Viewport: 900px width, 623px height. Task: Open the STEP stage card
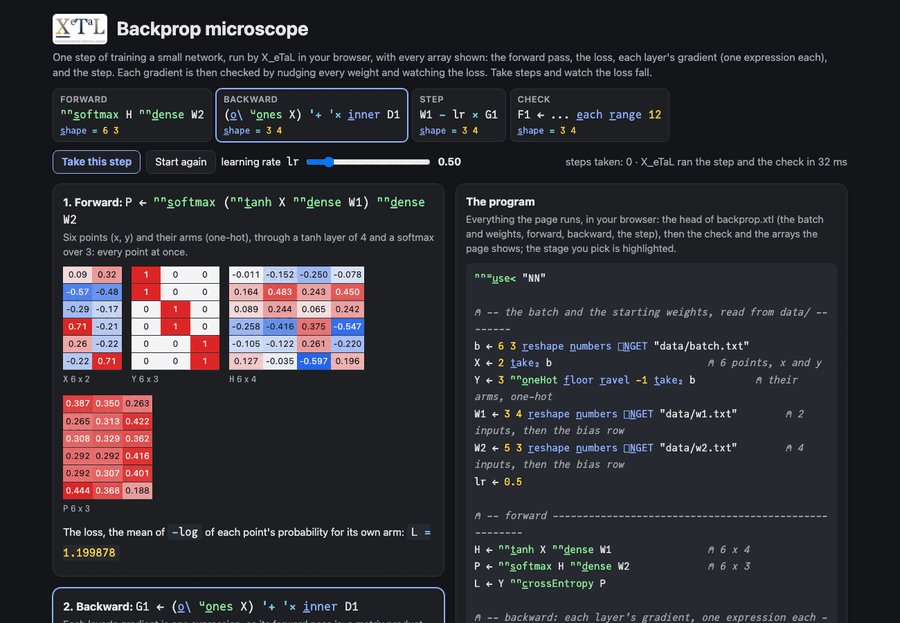click(459, 115)
